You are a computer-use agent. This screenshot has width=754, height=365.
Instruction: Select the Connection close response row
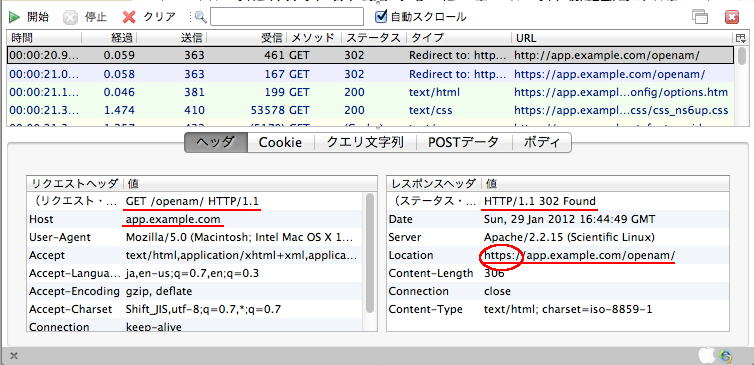click(558, 291)
